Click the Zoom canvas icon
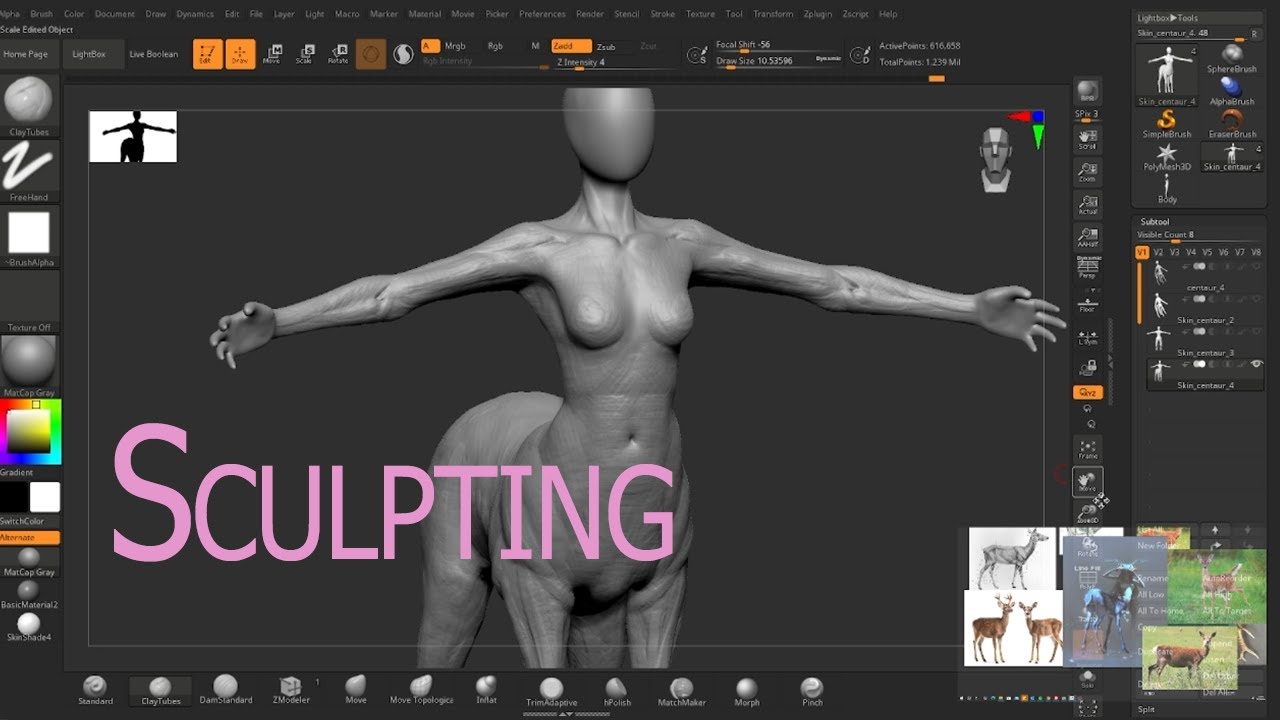 pyautogui.click(x=1088, y=173)
